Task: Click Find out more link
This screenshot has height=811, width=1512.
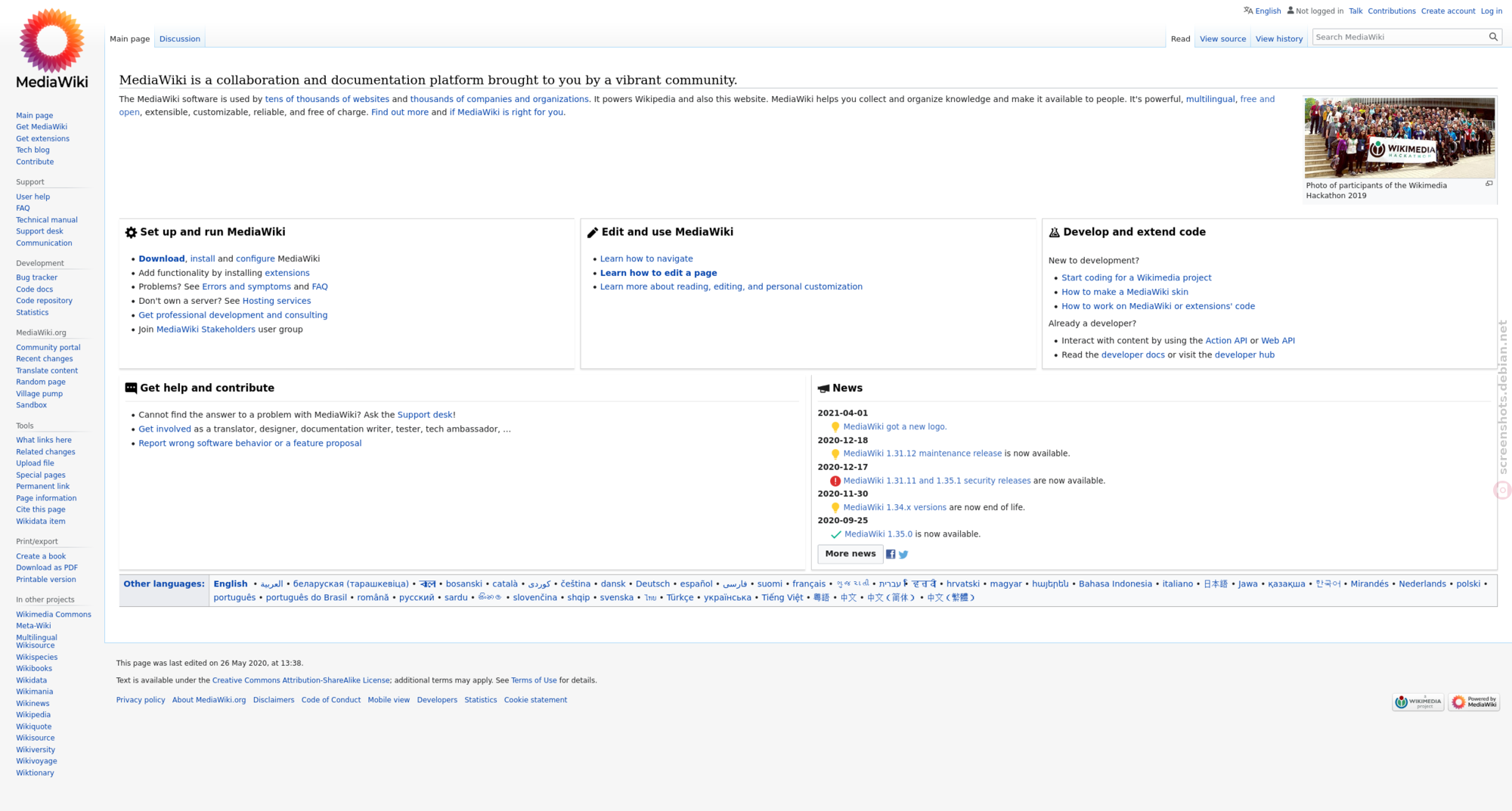Action: click(x=400, y=113)
